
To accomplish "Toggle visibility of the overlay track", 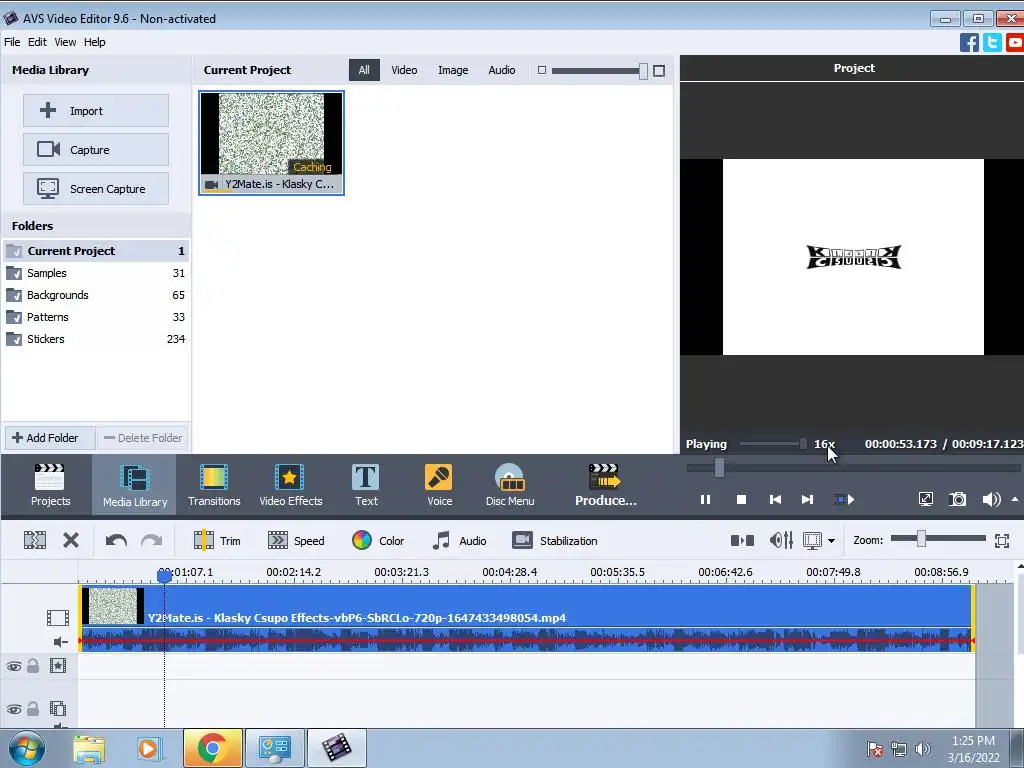I will pyautogui.click(x=14, y=709).
